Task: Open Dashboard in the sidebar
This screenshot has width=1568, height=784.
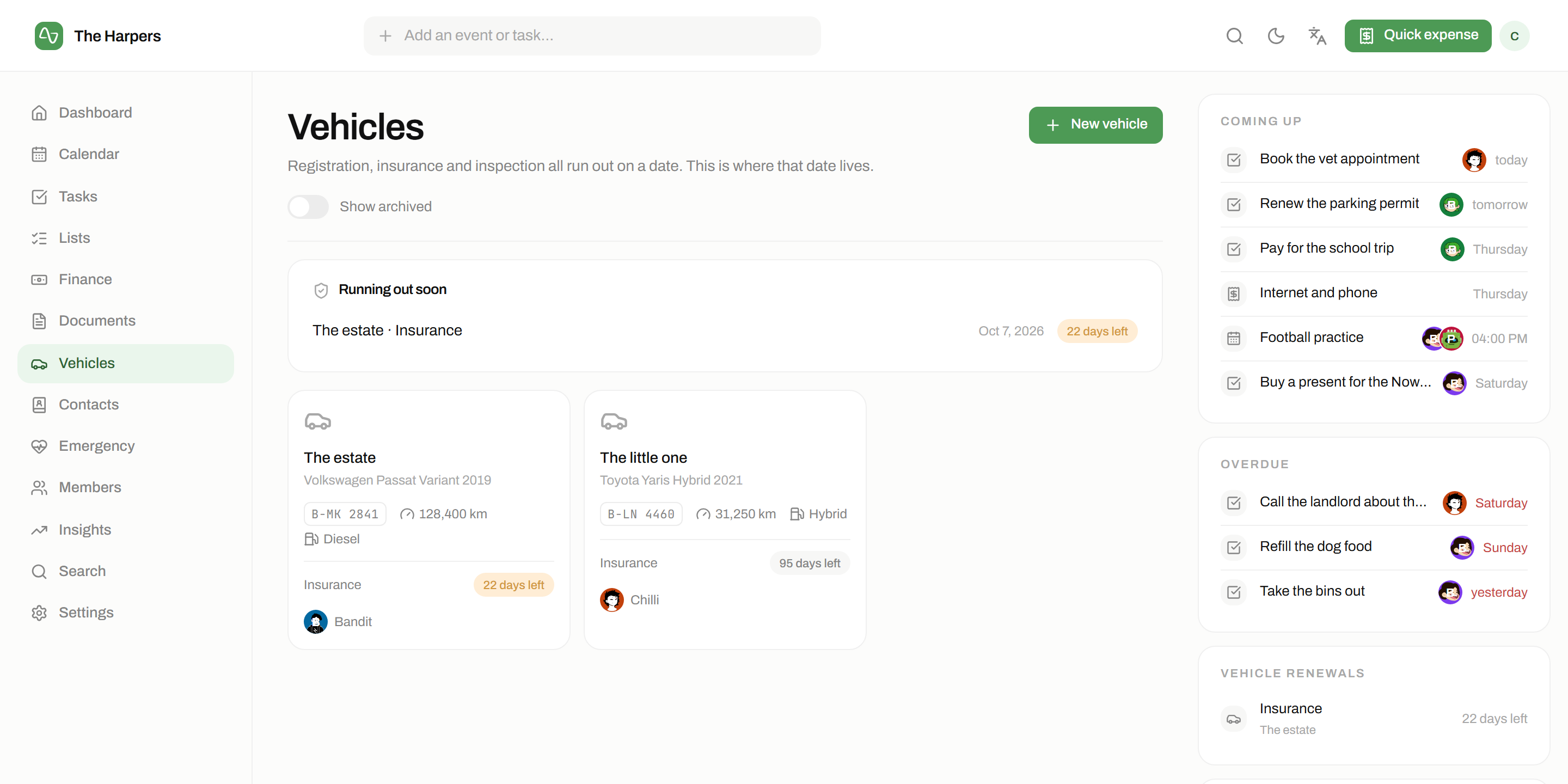Action: click(x=125, y=113)
